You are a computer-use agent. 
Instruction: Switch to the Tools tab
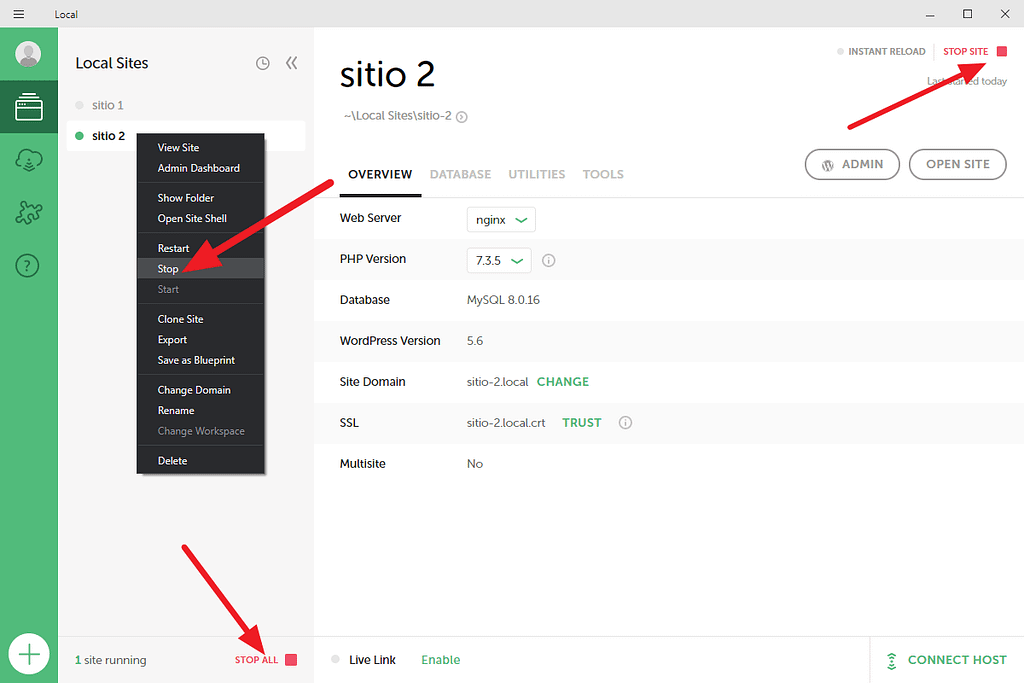click(603, 174)
